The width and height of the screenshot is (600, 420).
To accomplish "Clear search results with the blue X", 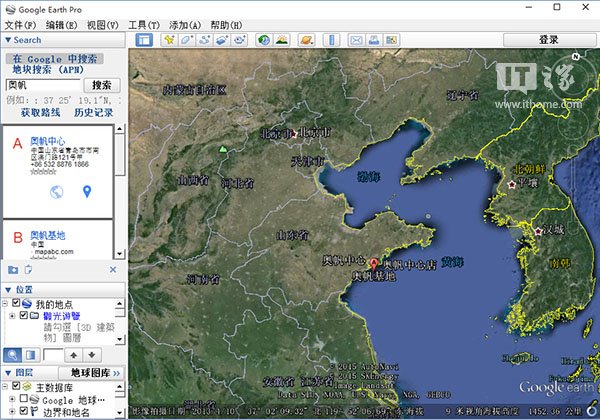I will (113, 270).
